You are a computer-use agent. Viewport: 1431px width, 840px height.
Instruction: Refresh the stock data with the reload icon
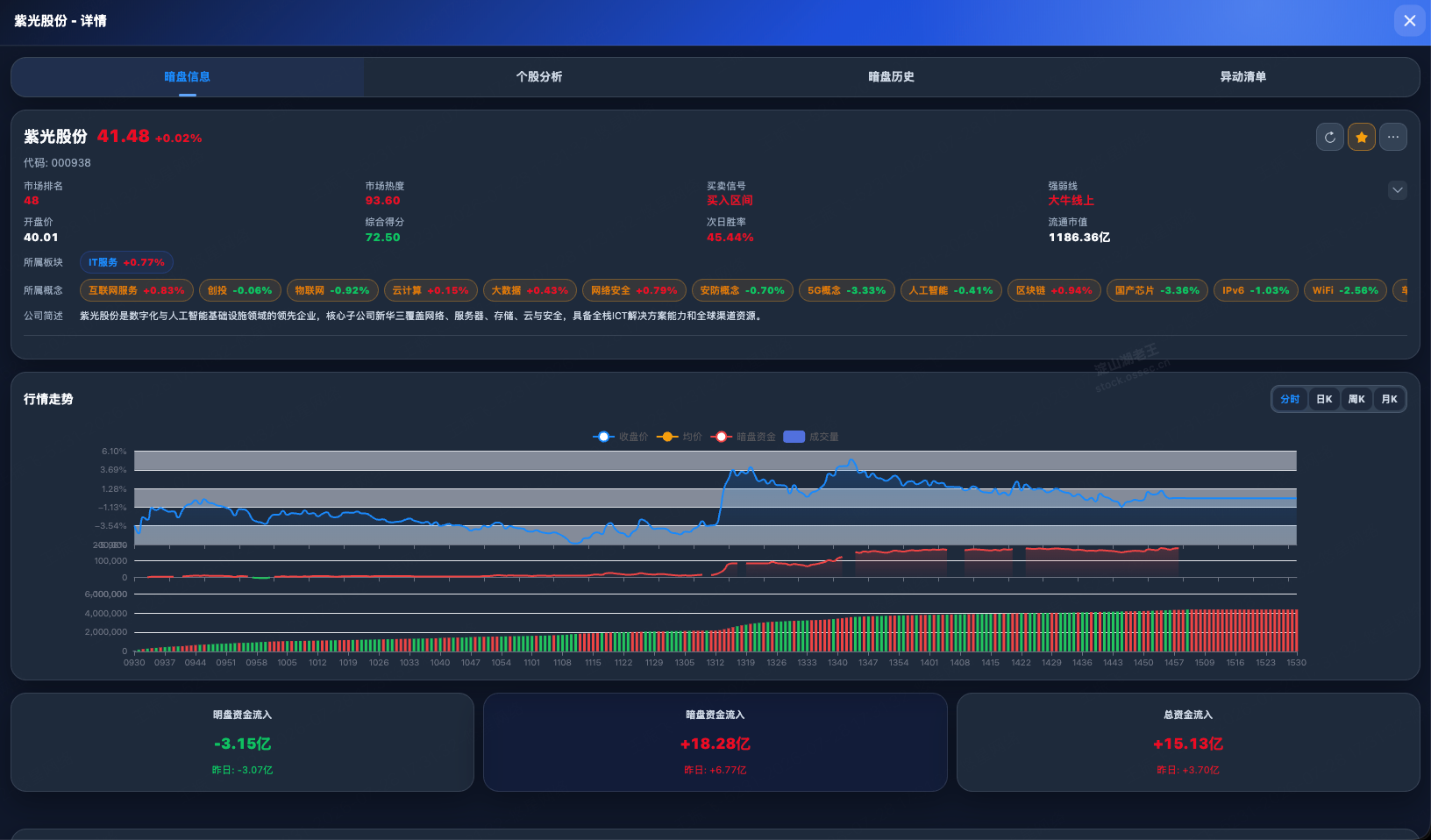pyautogui.click(x=1330, y=137)
